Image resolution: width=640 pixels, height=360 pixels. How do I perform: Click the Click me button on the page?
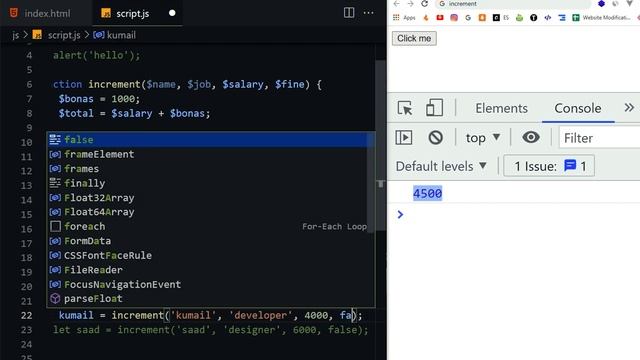tap(414, 38)
